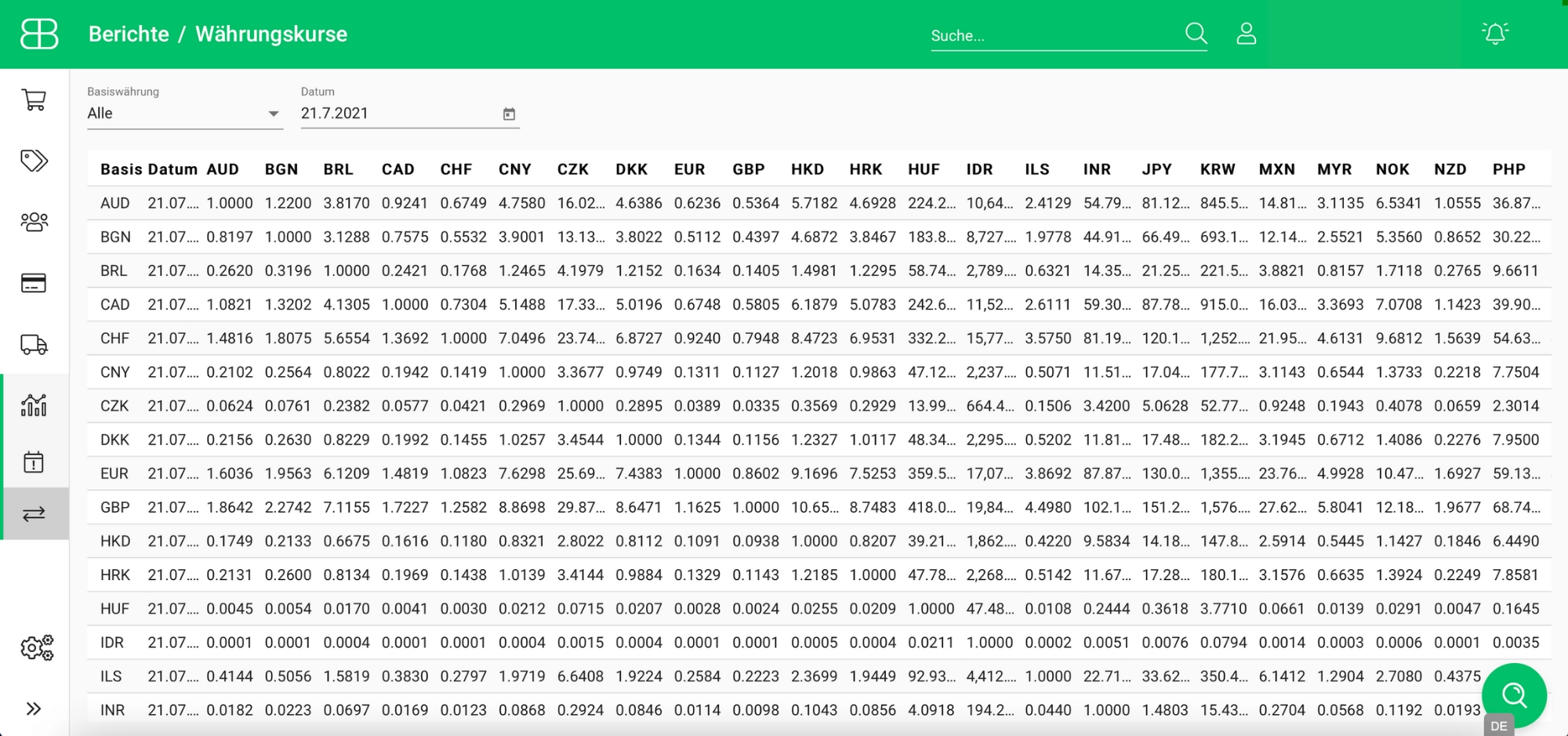Open the user profile icon
This screenshot has height=736, width=1568.
[1247, 34]
